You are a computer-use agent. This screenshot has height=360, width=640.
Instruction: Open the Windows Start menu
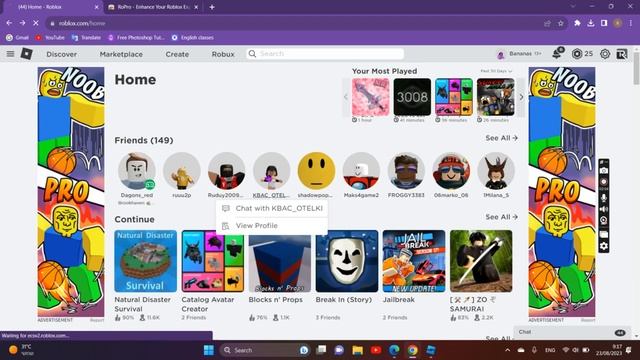[x=209, y=350]
